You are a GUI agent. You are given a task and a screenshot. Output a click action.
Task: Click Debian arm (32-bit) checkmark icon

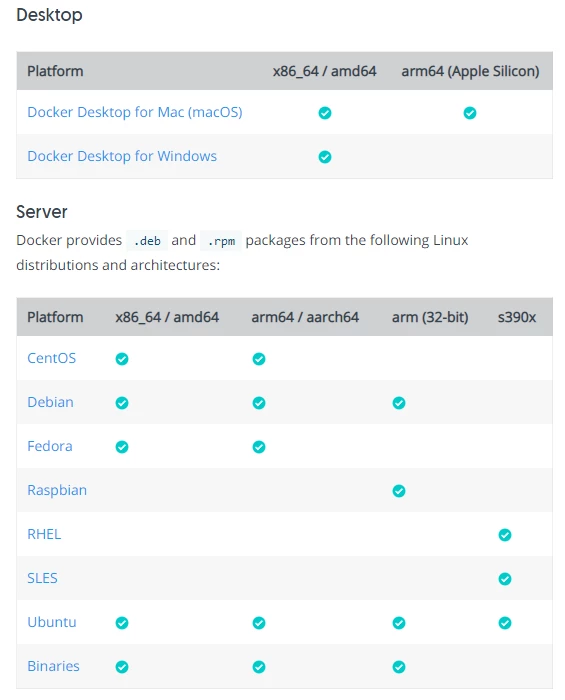click(x=399, y=403)
